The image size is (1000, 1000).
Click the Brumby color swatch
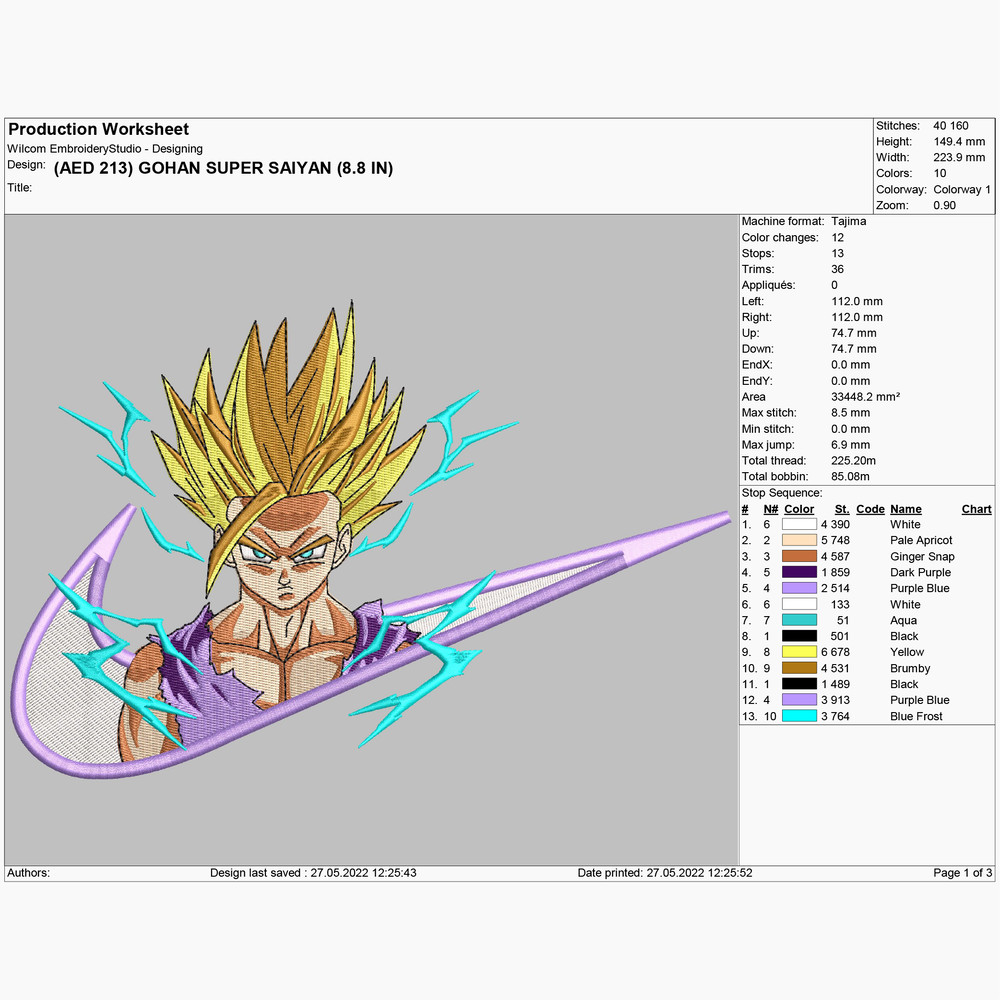[799, 668]
